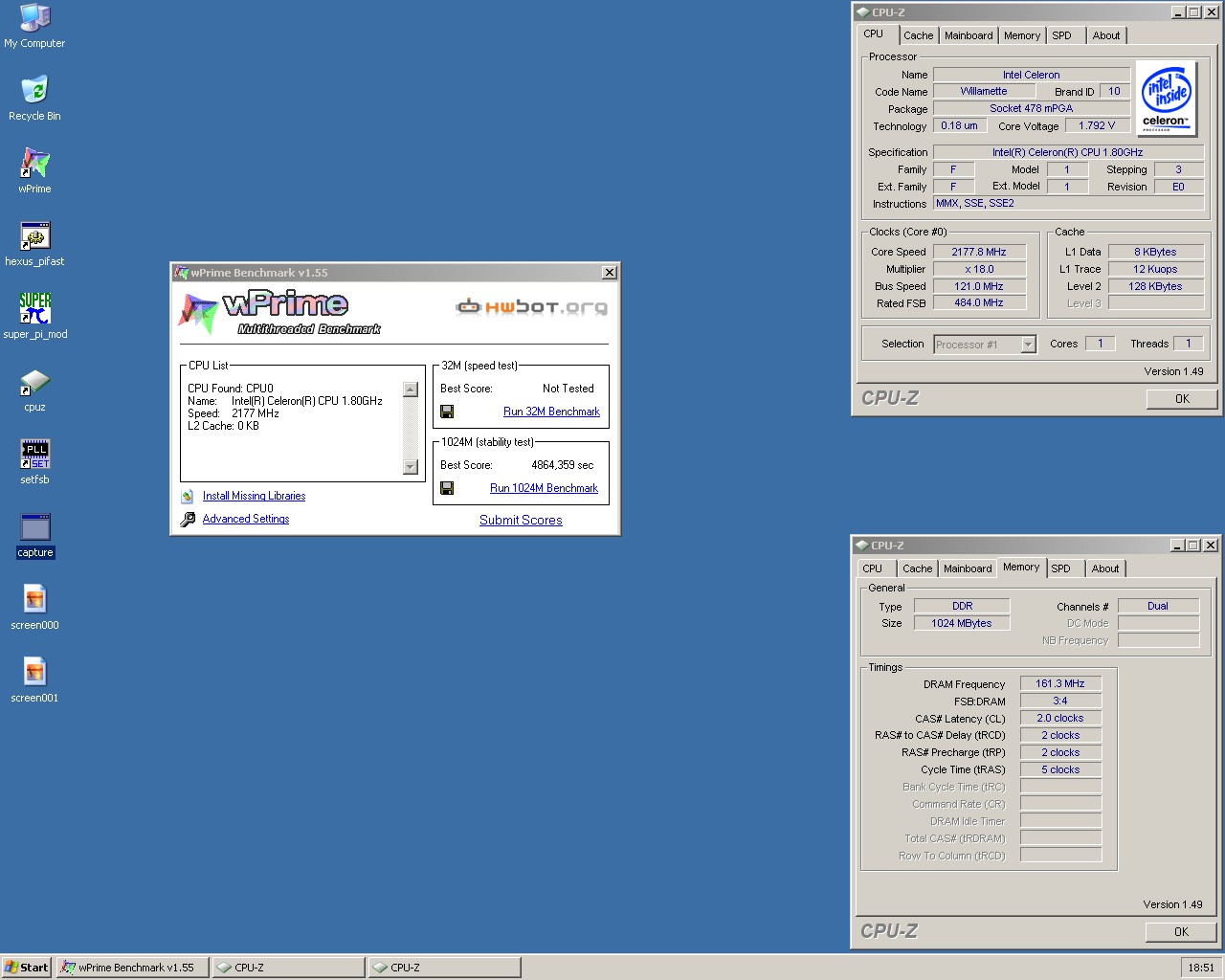
Task: Click OK in the bottom CPU-Z memory window
Action: click(x=1181, y=932)
